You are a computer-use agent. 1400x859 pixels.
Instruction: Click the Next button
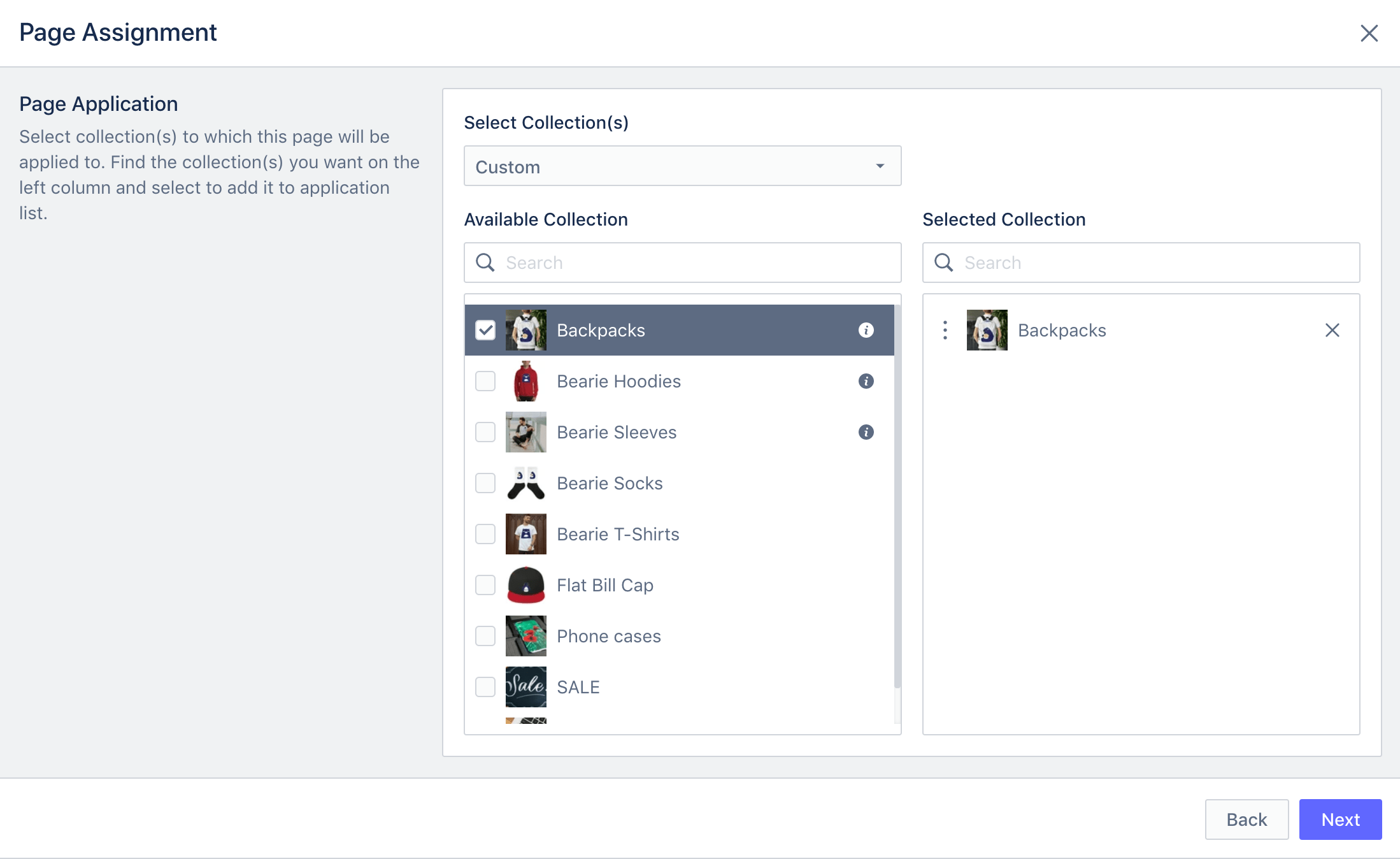tap(1340, 819)
